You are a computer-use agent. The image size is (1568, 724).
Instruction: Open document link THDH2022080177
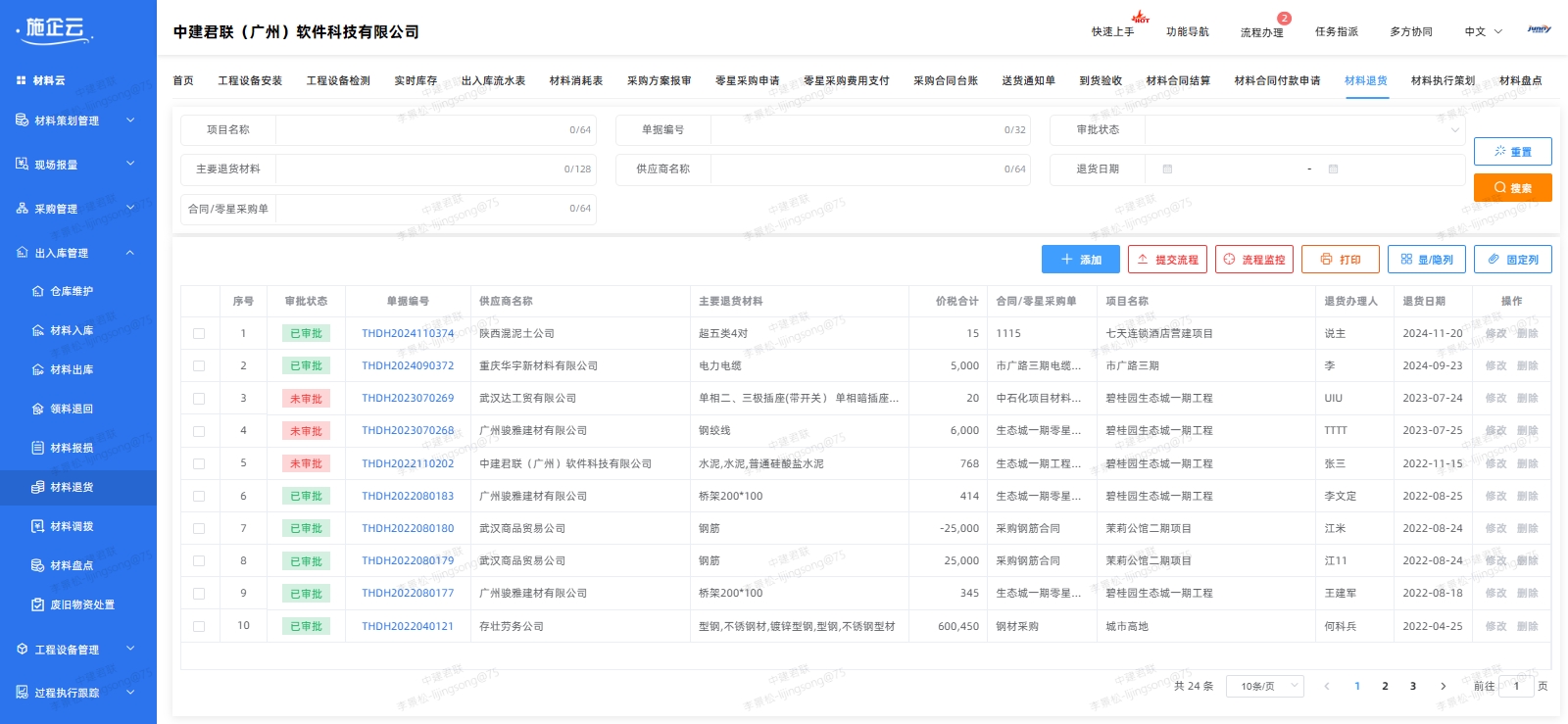click(408, 593)
